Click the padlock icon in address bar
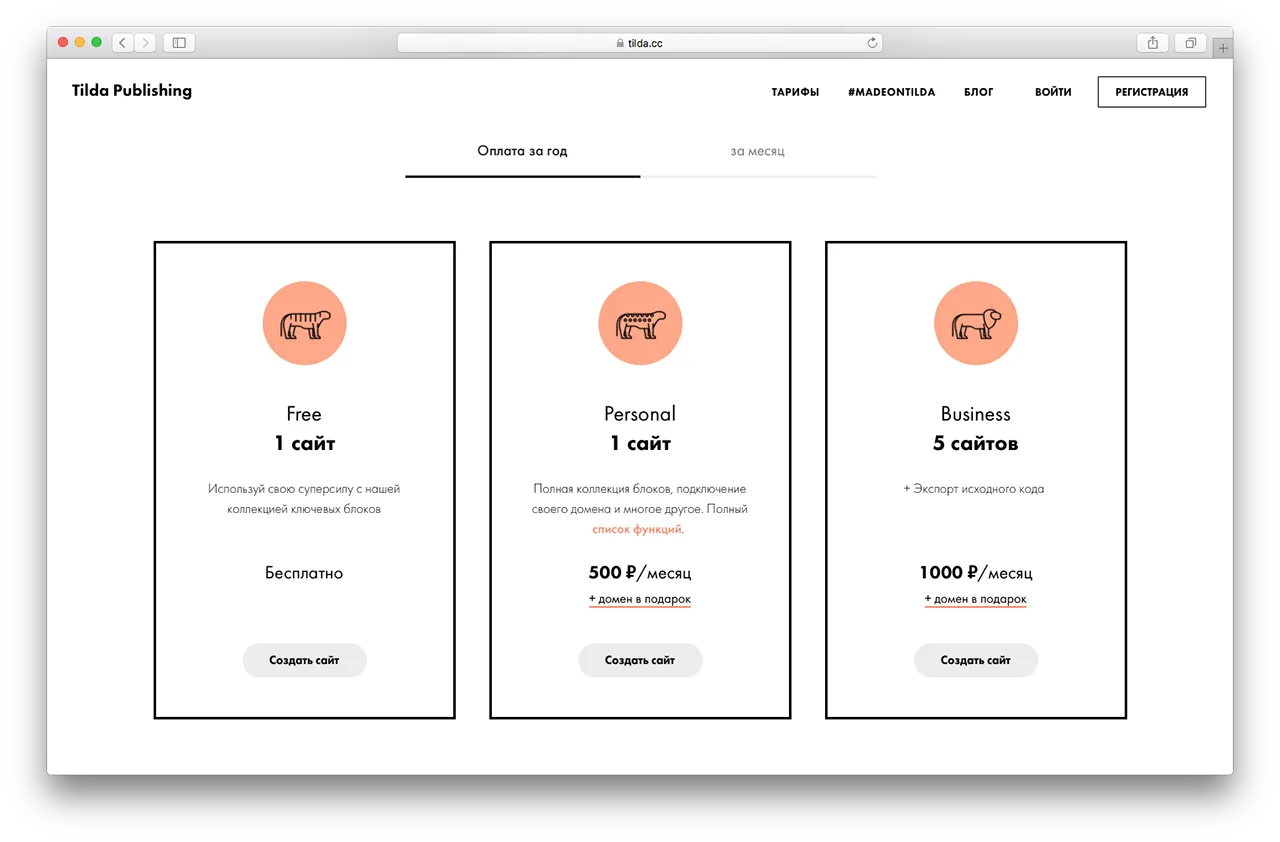This screenshot has height=842, width=1280. 620,43
